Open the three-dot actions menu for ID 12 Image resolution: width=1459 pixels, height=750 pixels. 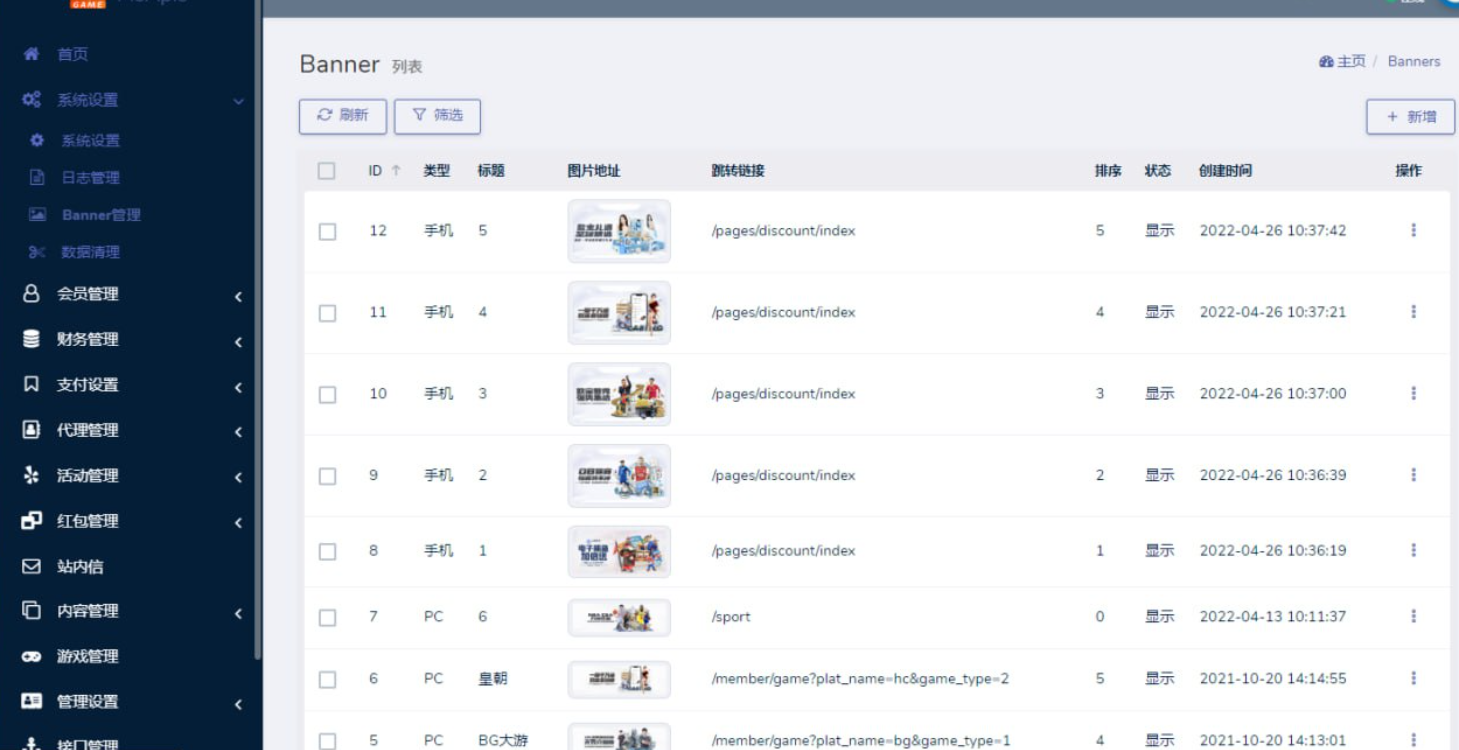click(1413, 231)
